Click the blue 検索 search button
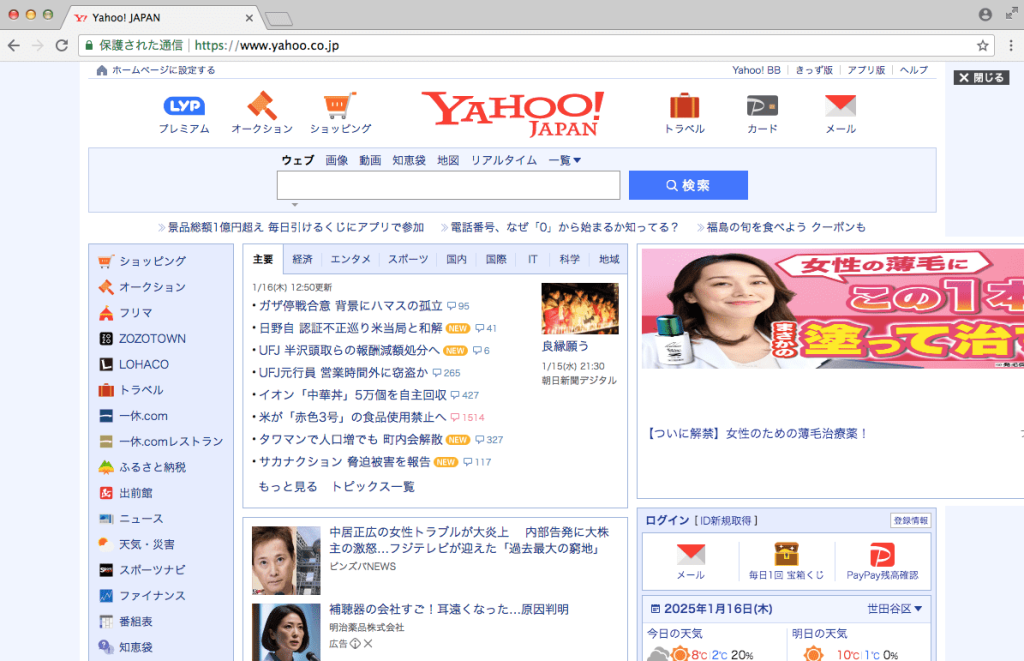1024x661 pixels. (688, 185)
